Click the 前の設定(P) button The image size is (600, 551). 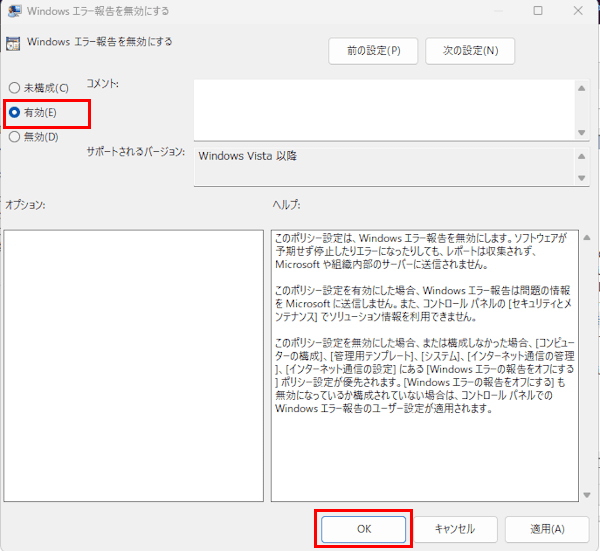pyautogui.click(x=373, y=51)
